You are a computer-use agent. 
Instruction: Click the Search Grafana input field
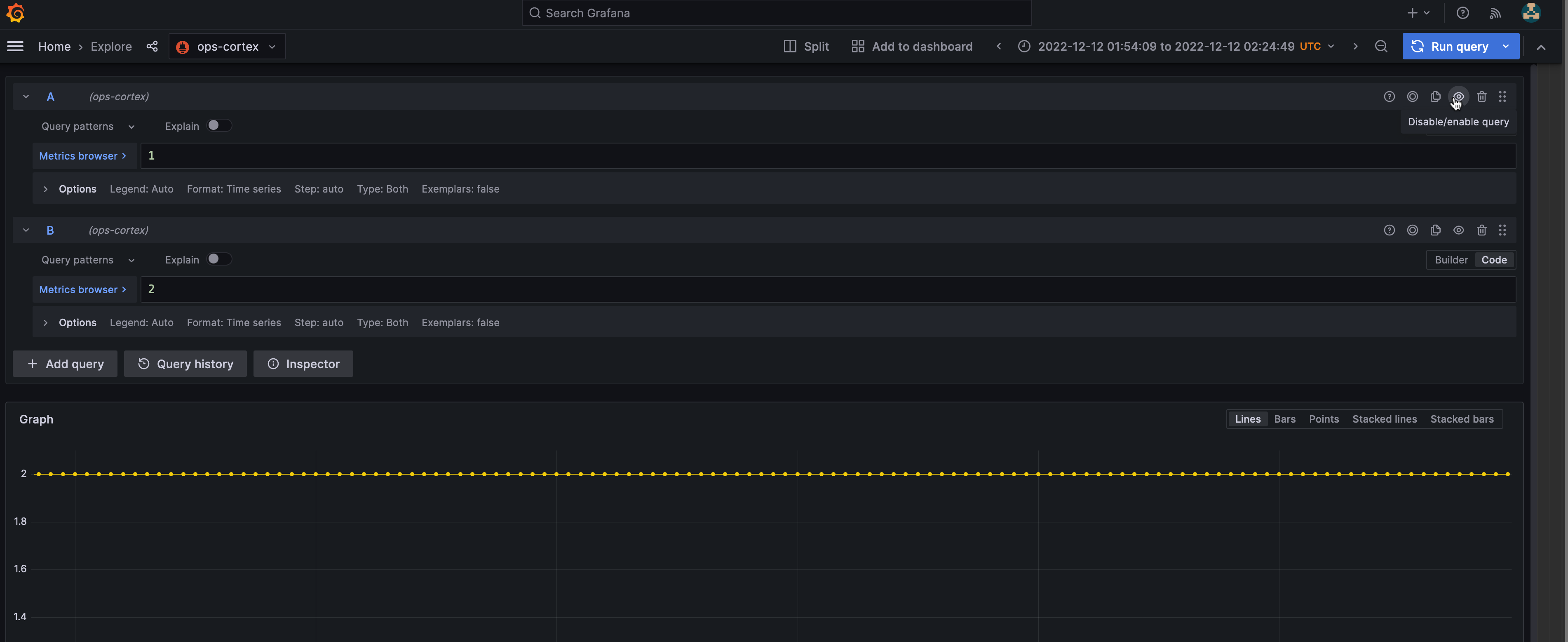(776, 13)
